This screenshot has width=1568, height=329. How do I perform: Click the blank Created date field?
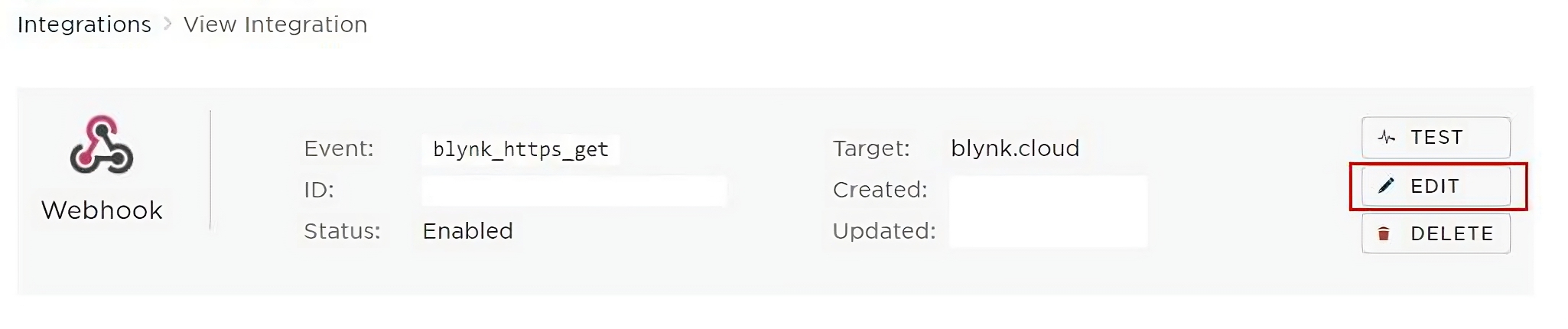click(x=1048, y=191)
